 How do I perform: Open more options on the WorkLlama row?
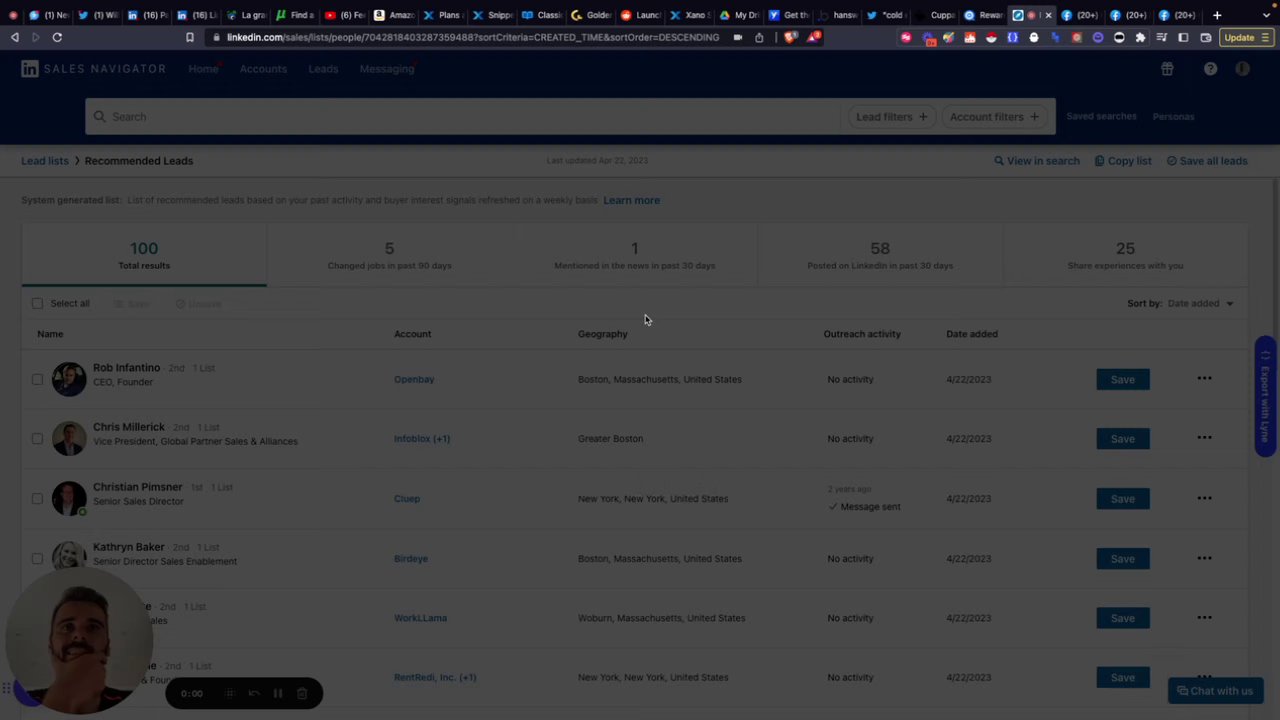(x=1204, y=618)
